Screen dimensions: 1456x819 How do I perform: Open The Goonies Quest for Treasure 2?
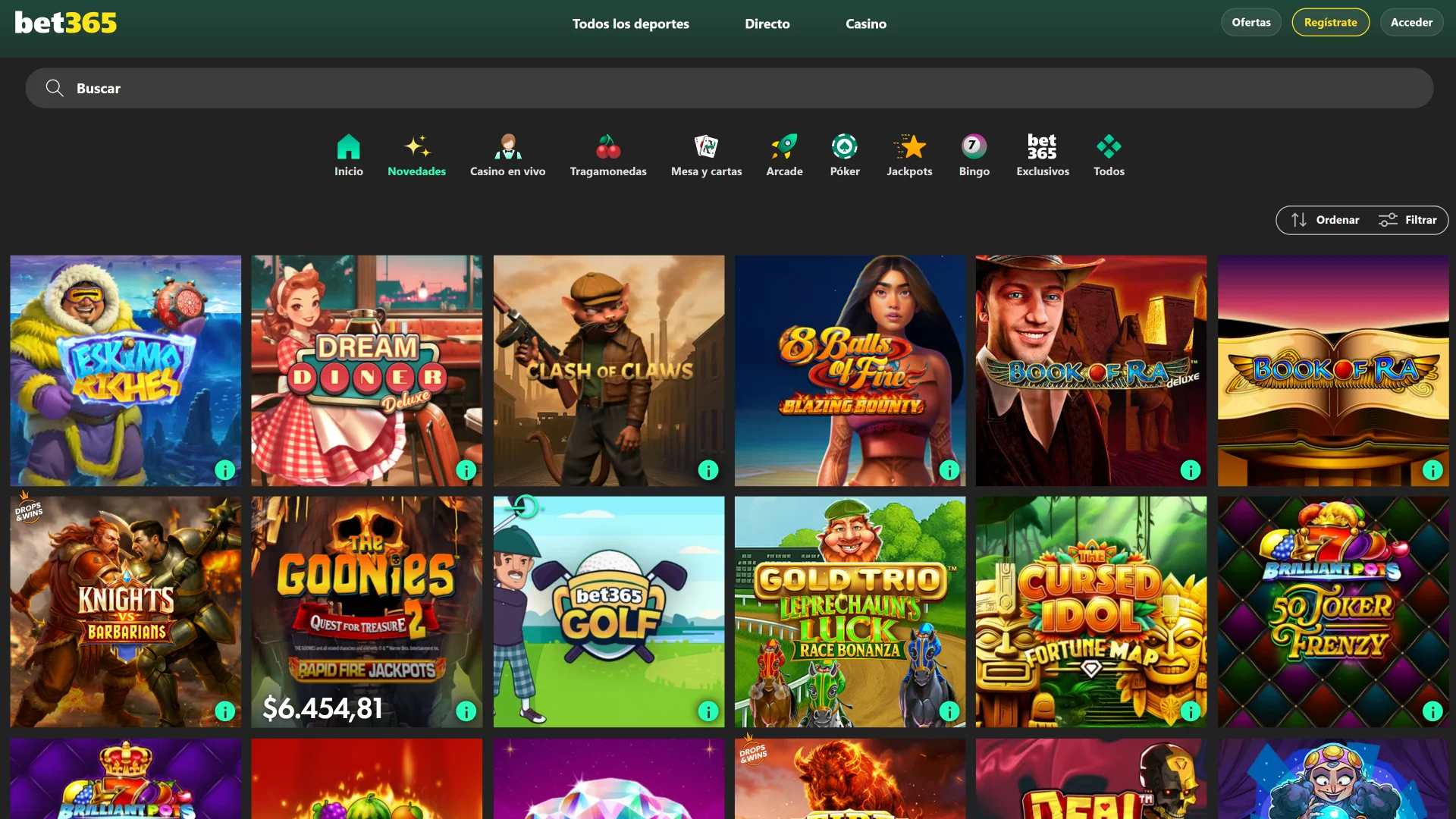pos(367,612)
